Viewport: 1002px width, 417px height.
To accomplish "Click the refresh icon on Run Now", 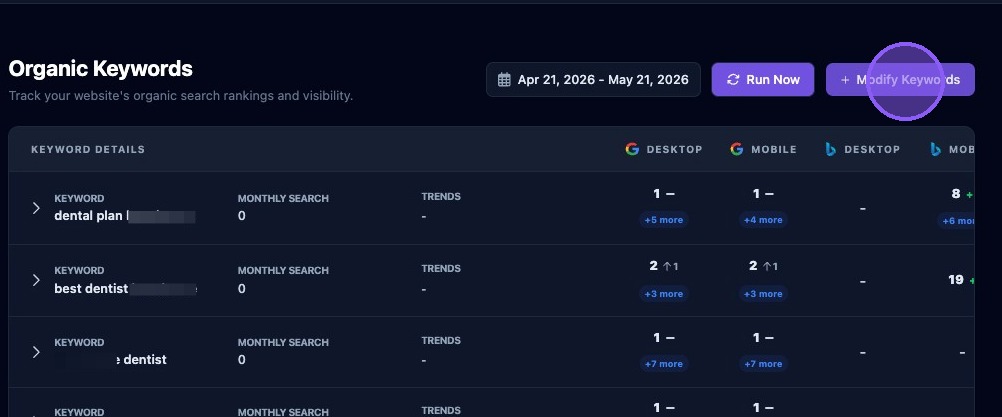I will (x=733, y=80).
